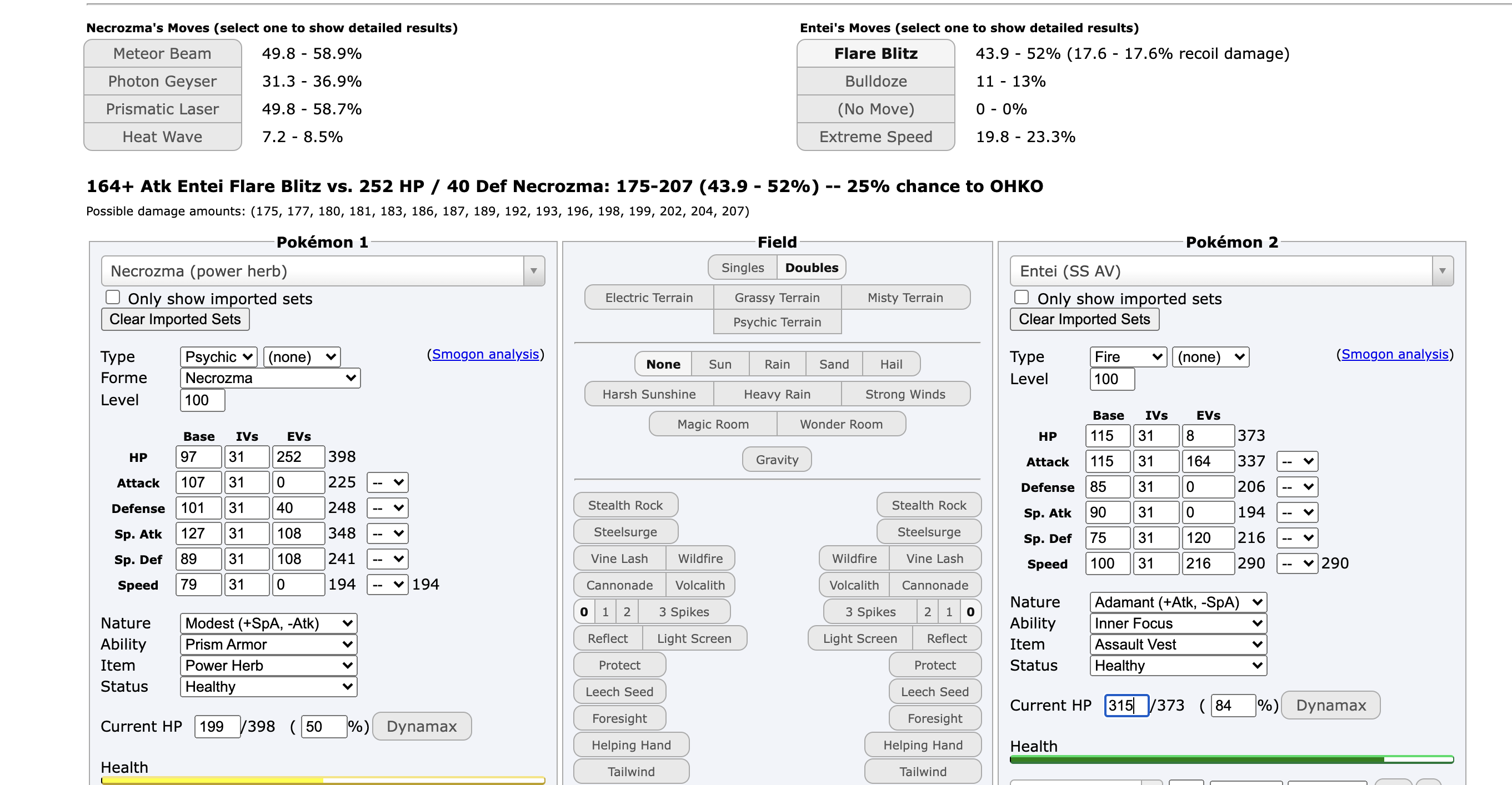Screen dimensions: 1512x785
Task: Toggle Magic Room
Action: [x=713, y=424]
